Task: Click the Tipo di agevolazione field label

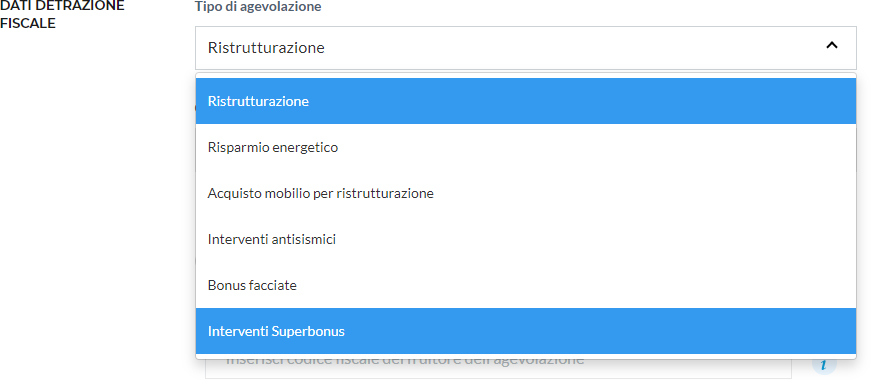Action: tap(258, 7)
